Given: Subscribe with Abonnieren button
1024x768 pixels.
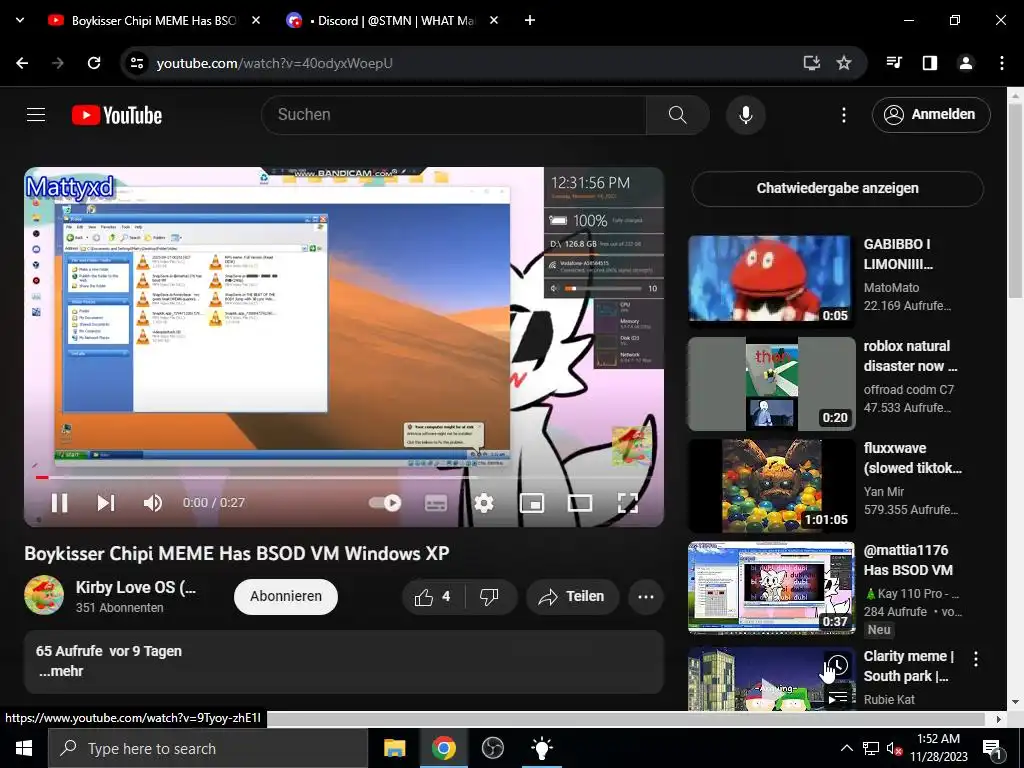Looking at the screenshot, I should pyautogui.click(x=285, y=596).
